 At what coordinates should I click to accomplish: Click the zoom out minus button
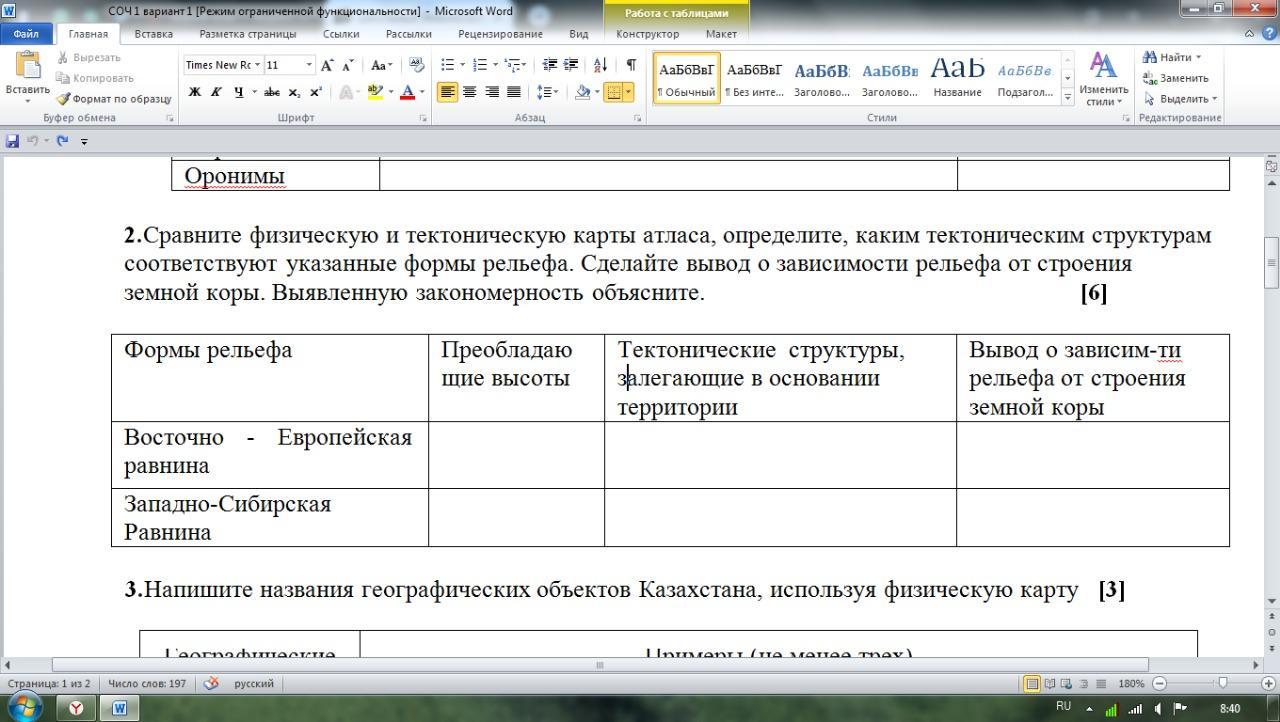pos(1159,684)
